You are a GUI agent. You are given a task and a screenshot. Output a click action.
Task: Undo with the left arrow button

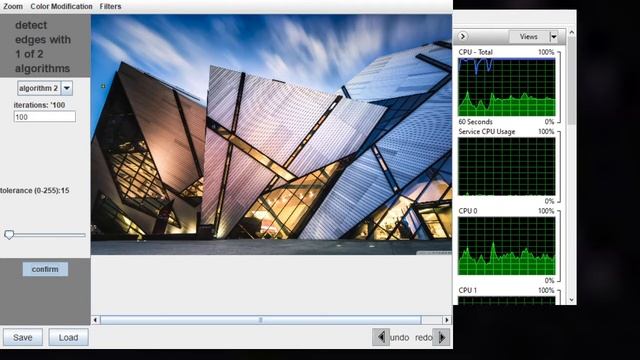380,337
